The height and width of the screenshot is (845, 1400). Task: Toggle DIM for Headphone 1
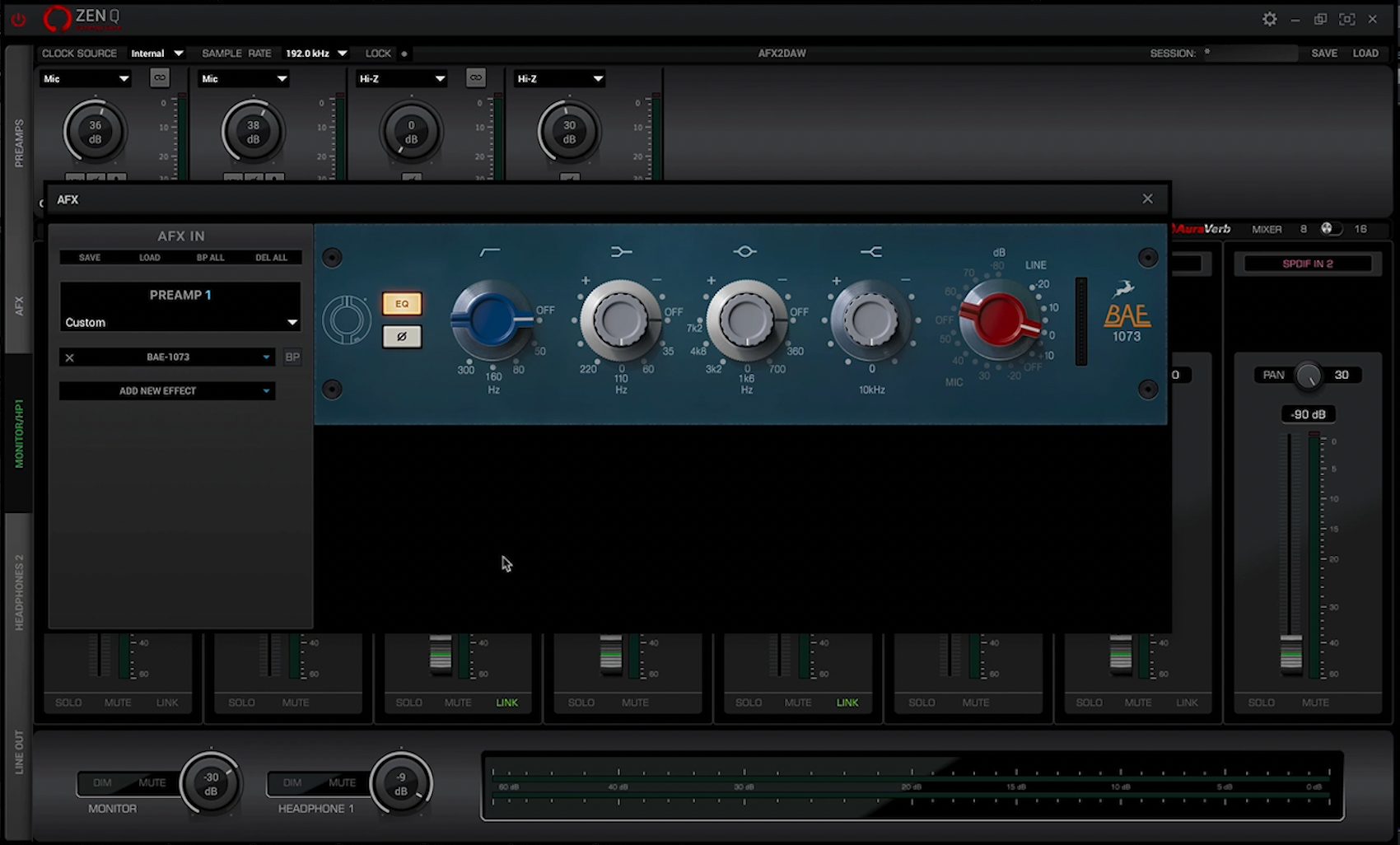point(292,783)
